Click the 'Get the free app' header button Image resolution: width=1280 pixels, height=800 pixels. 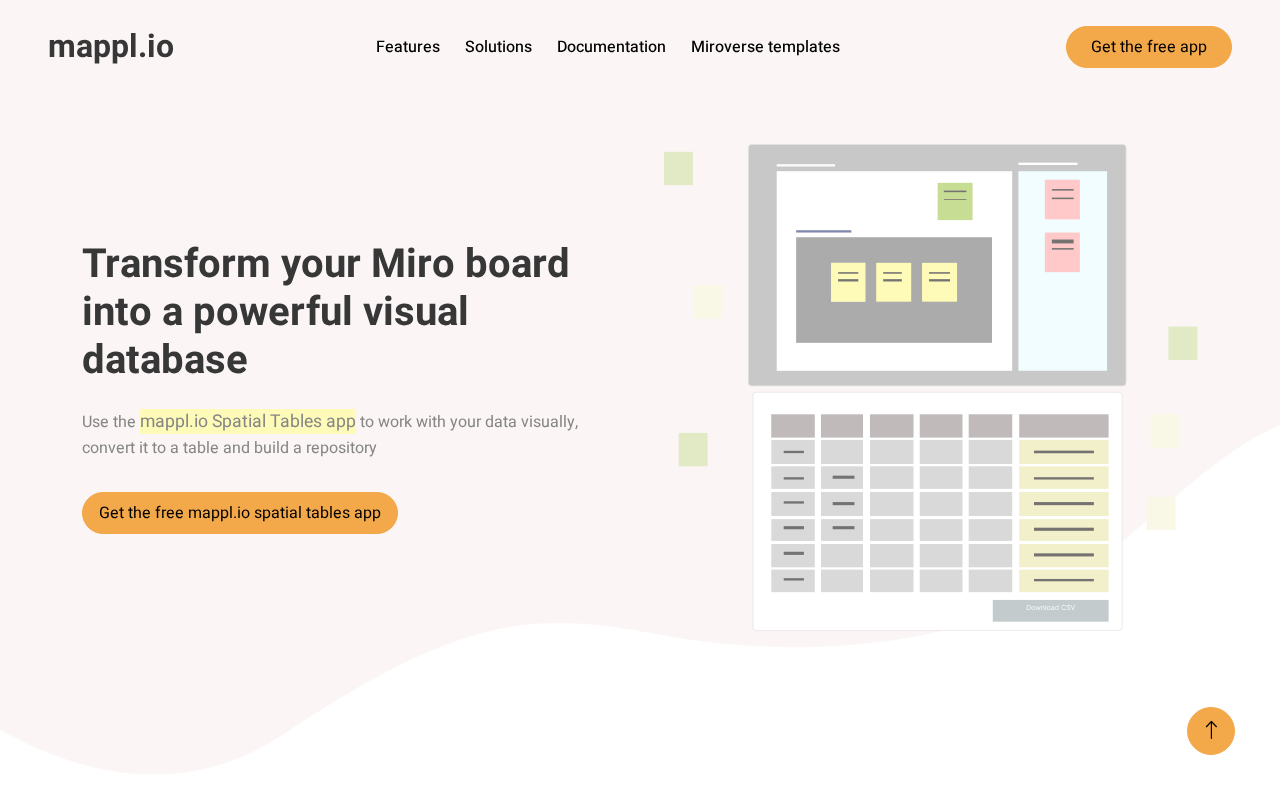coord(1149,47)
